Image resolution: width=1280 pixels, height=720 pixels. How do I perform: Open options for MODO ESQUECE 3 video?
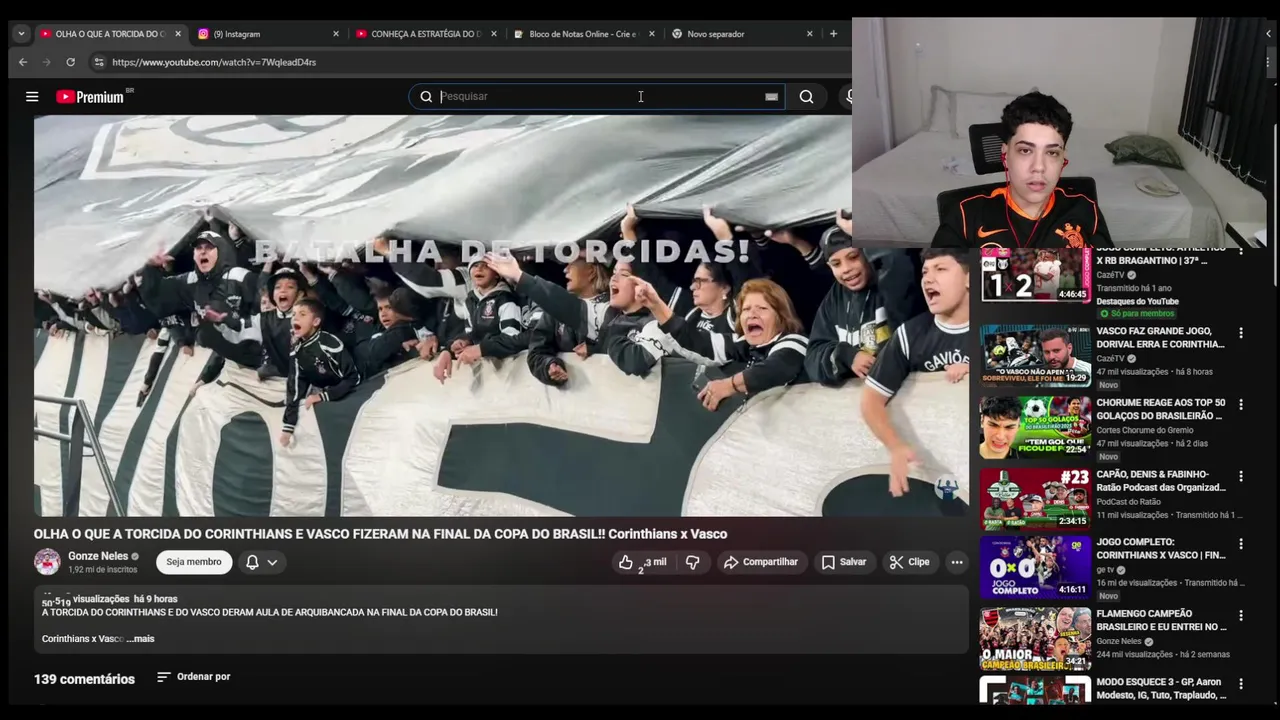(1241, 684)
